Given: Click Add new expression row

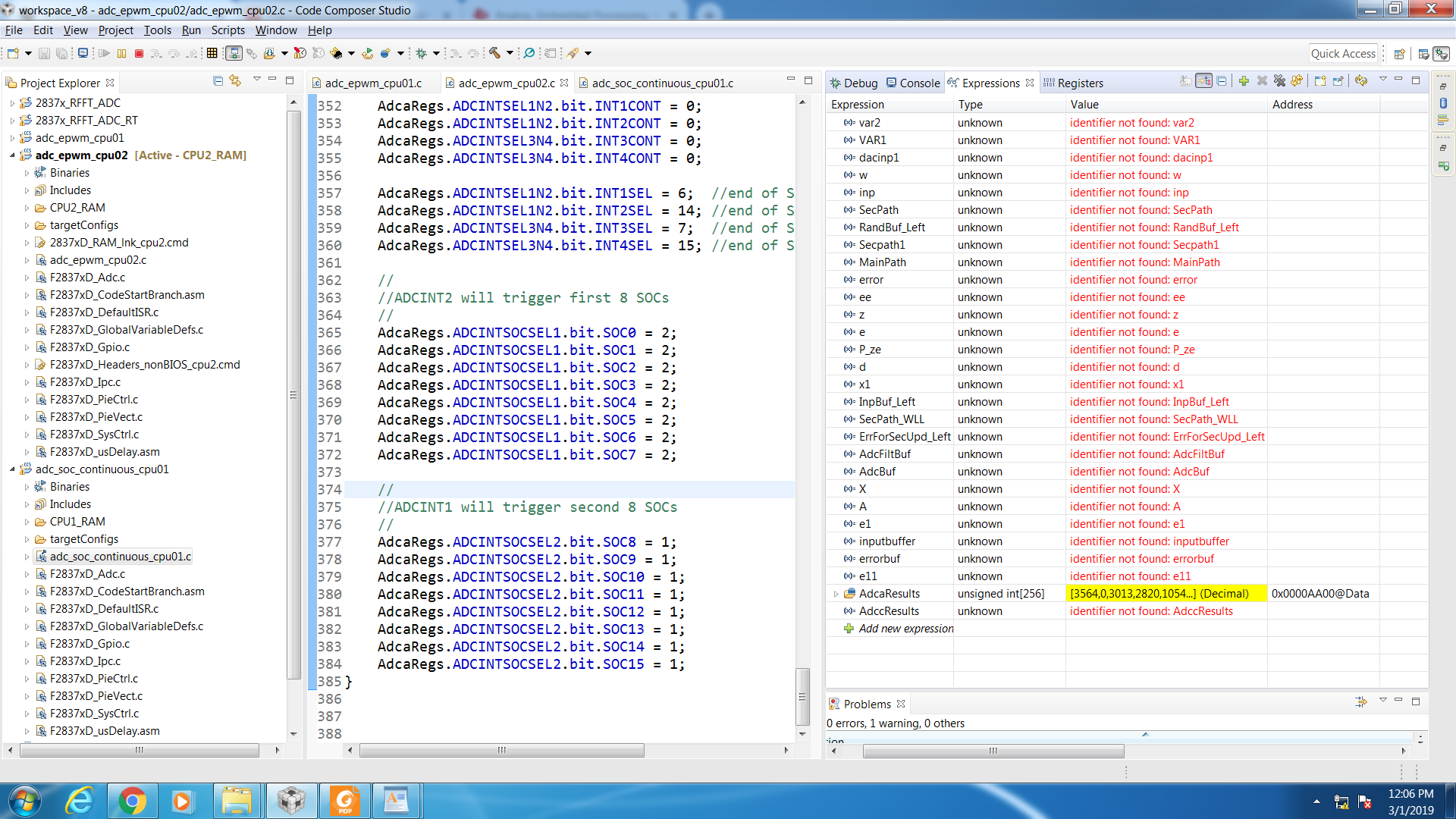Looking at the screenshot, I should tap(899, 629).
